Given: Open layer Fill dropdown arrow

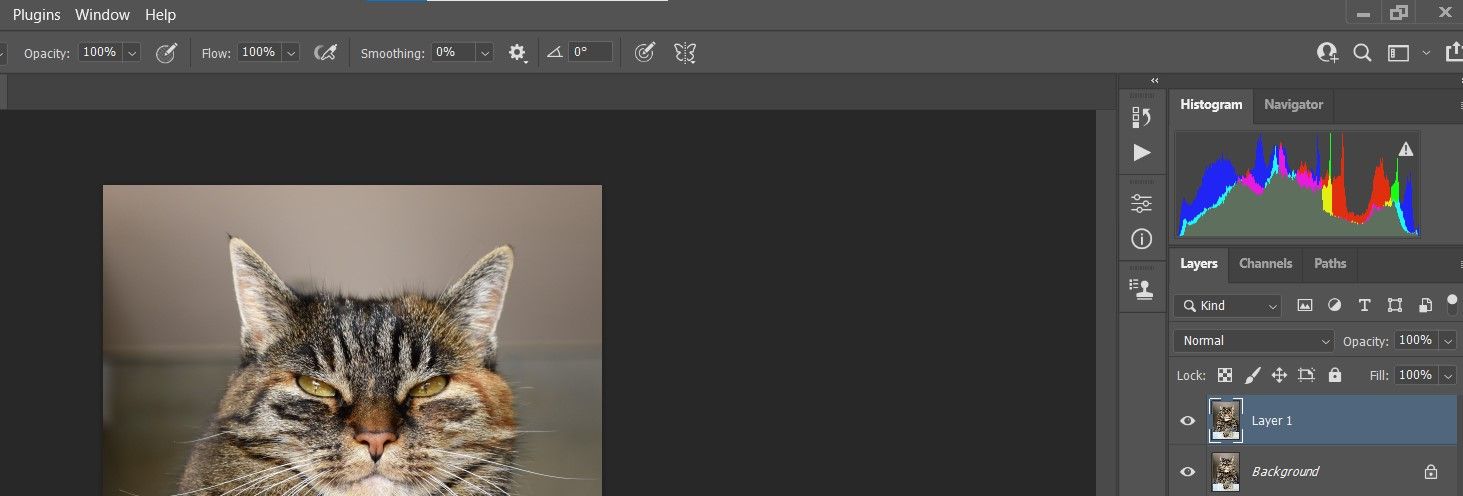Looking at the screenshot, I should click(x=1448, y=375).
